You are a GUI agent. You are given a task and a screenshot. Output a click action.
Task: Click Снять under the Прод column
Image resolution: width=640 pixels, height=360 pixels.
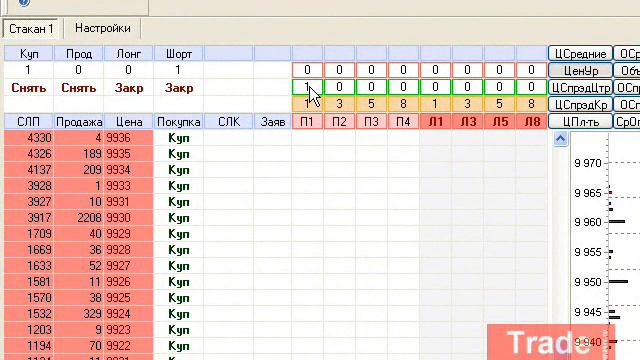coord(79,88)
